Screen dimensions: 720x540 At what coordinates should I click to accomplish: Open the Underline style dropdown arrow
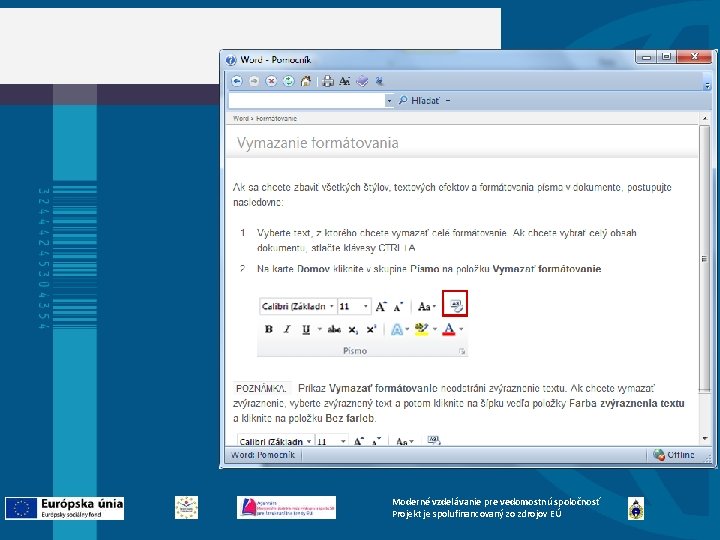[x=320, y=329]
